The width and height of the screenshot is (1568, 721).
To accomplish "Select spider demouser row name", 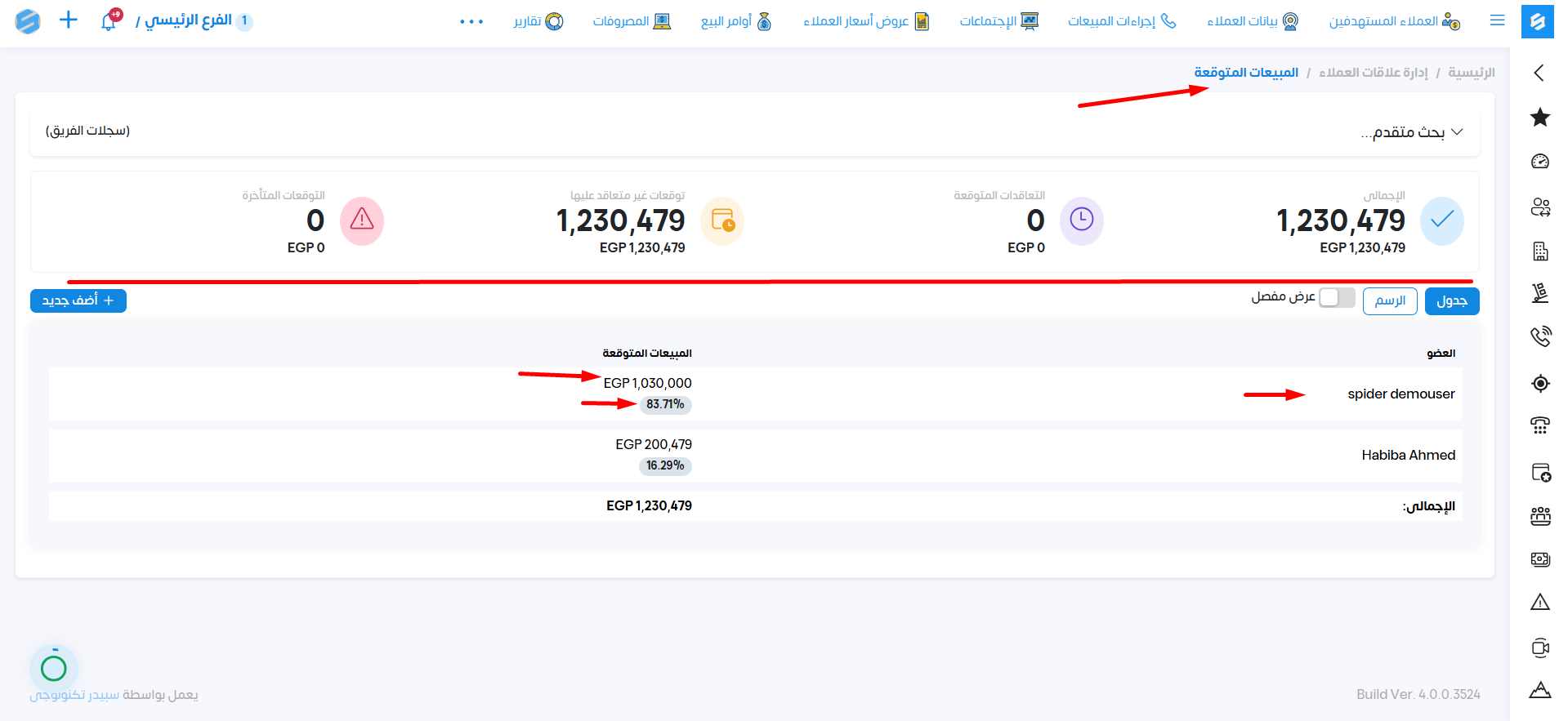I will point(1401,394).
